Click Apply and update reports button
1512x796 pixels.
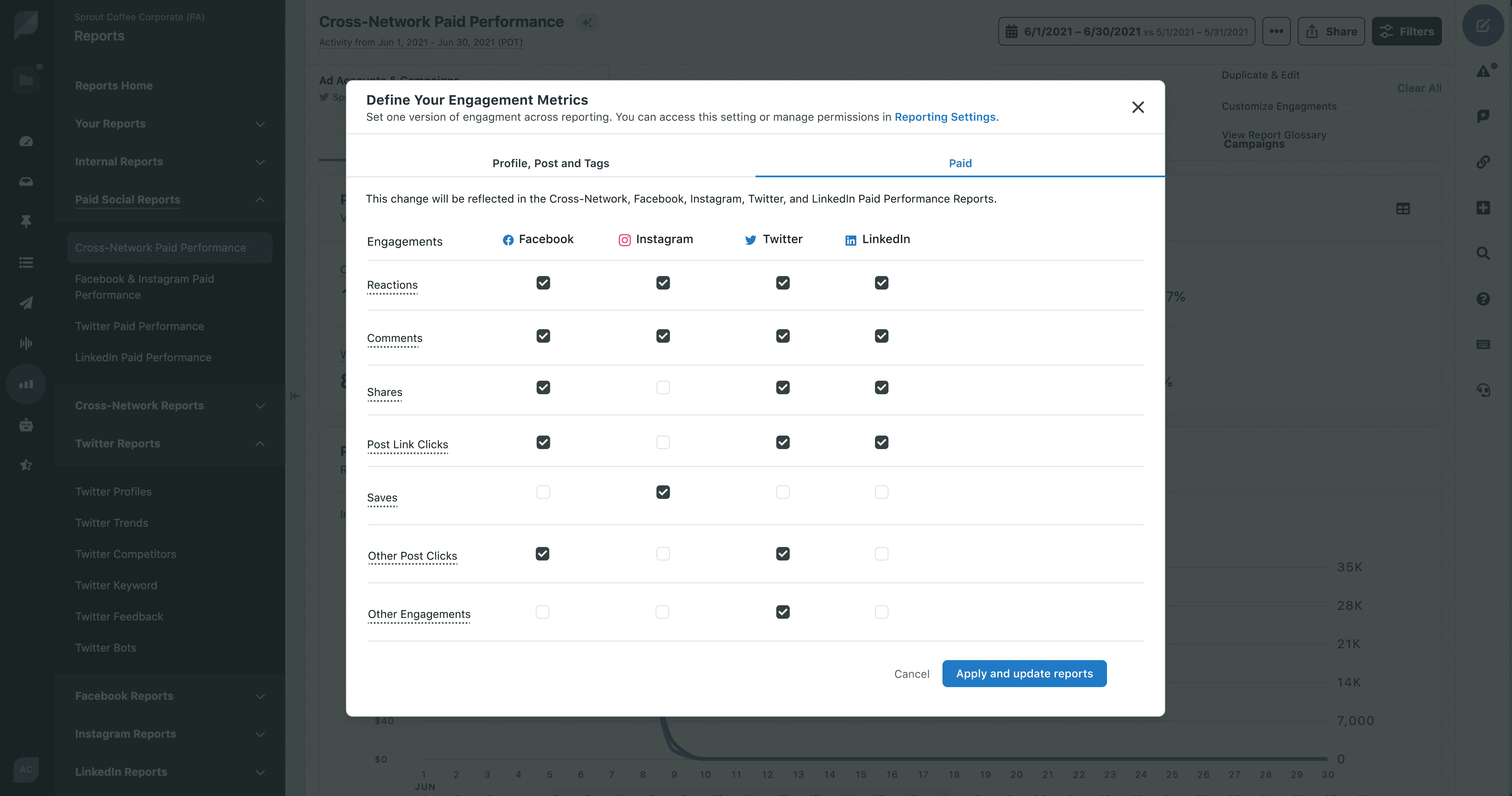pos(1024,673)
